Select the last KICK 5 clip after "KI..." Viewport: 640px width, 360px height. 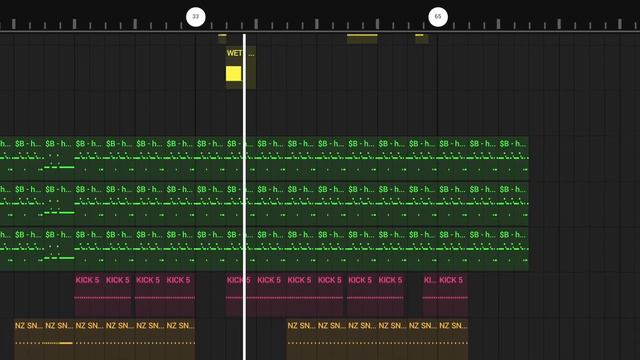click(x=453, y=294)
